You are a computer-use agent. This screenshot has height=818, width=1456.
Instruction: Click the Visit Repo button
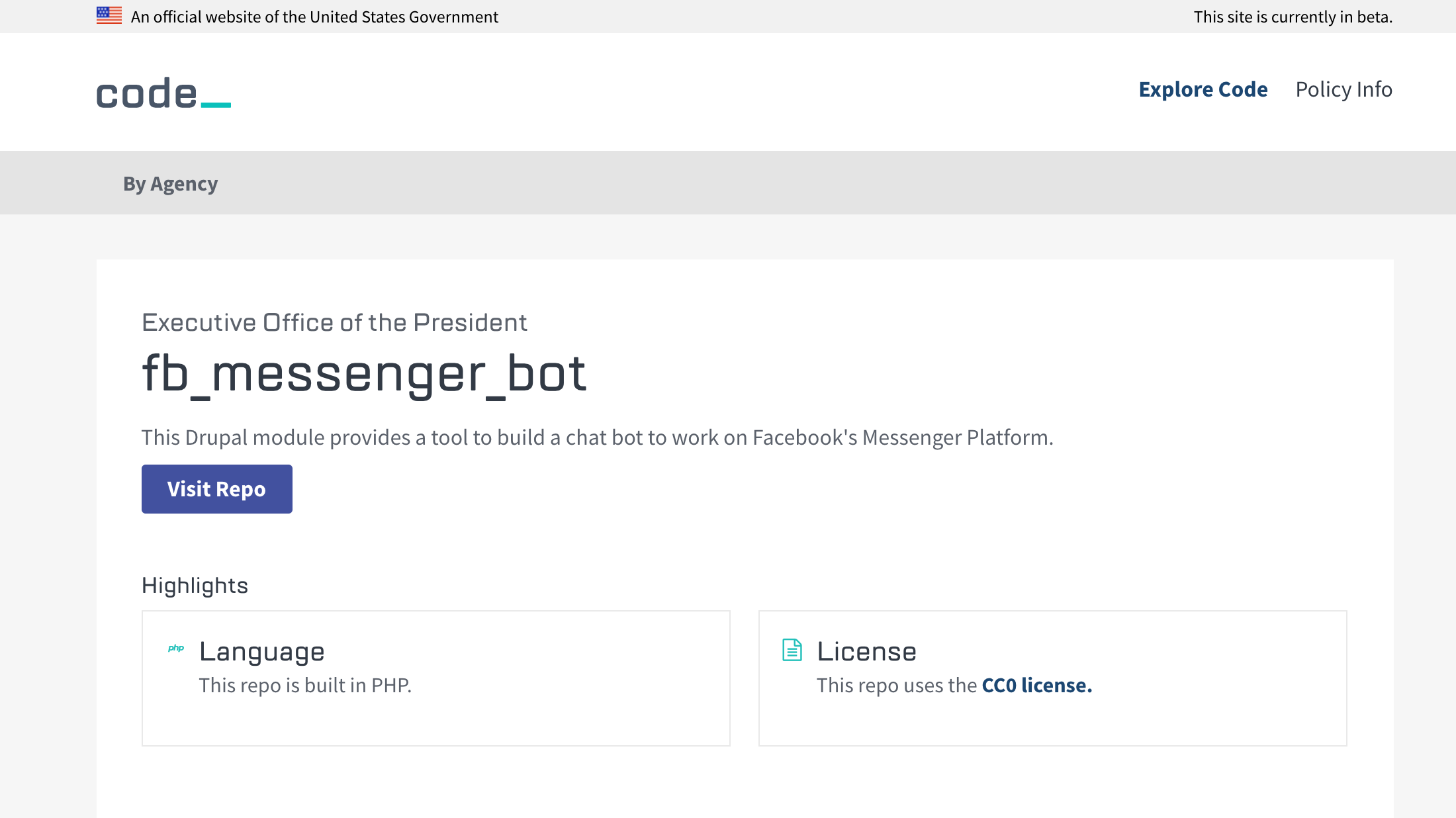point(216,488)
